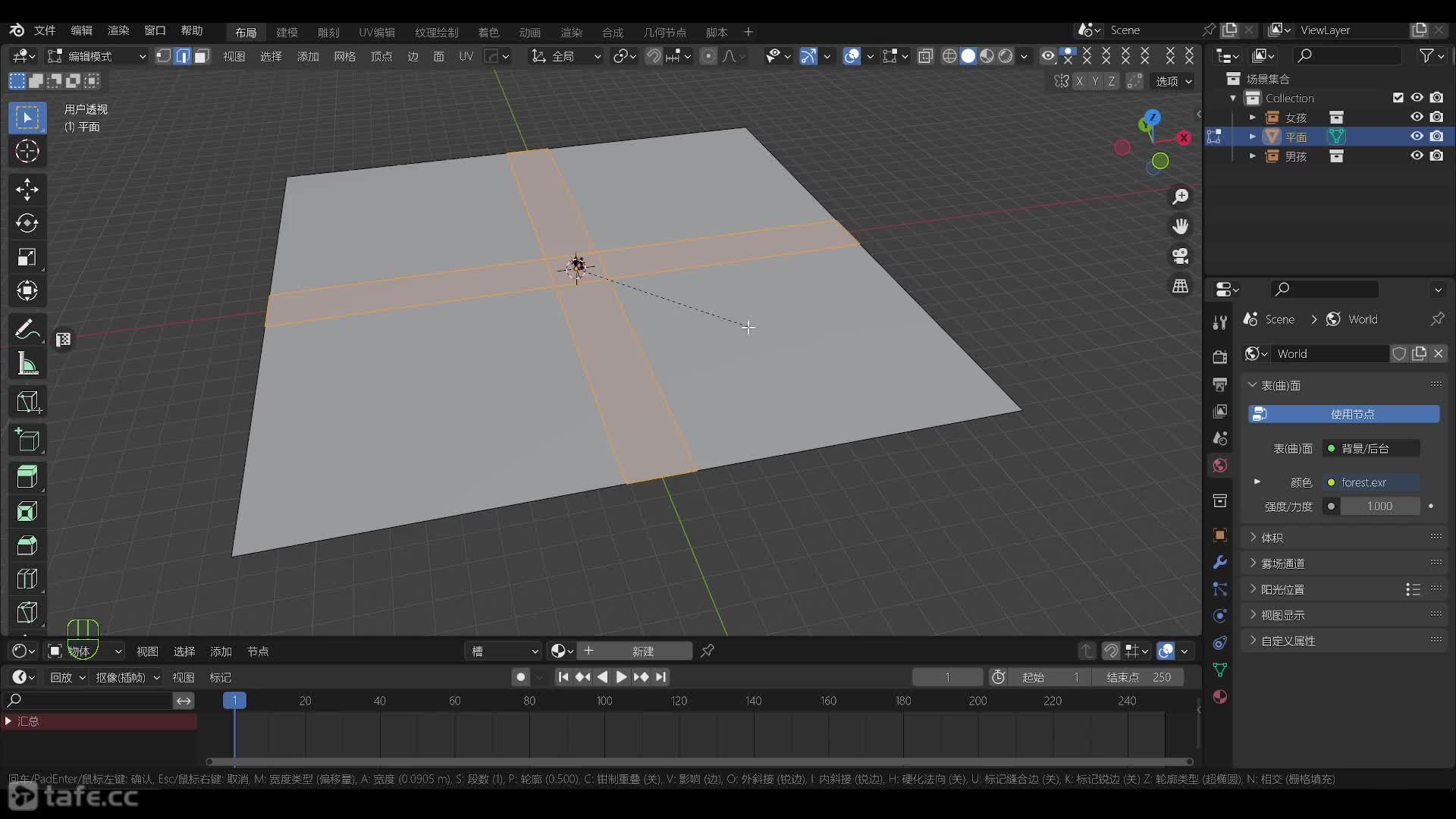This screenshot has width=1456, height=819.
Task: Click the 使用节点 button
Action: click(x=1344, y=414)
